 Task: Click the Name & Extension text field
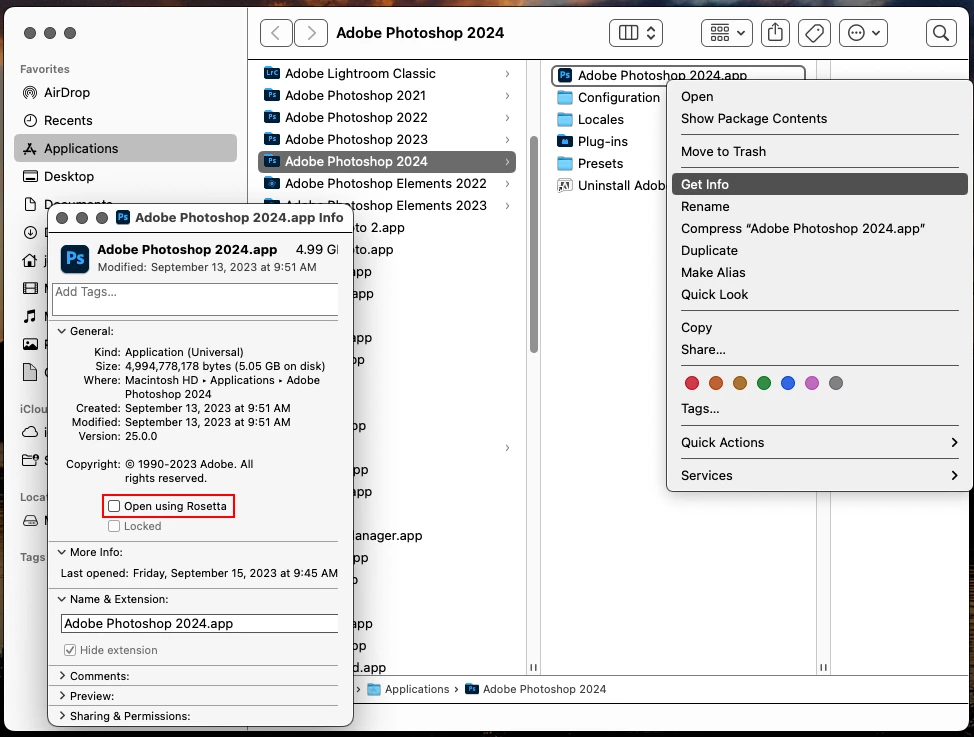[x=199, y=623]
